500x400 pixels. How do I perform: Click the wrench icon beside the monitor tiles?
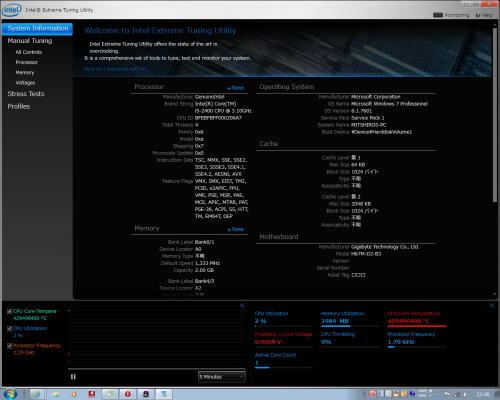tap(492, 306)
